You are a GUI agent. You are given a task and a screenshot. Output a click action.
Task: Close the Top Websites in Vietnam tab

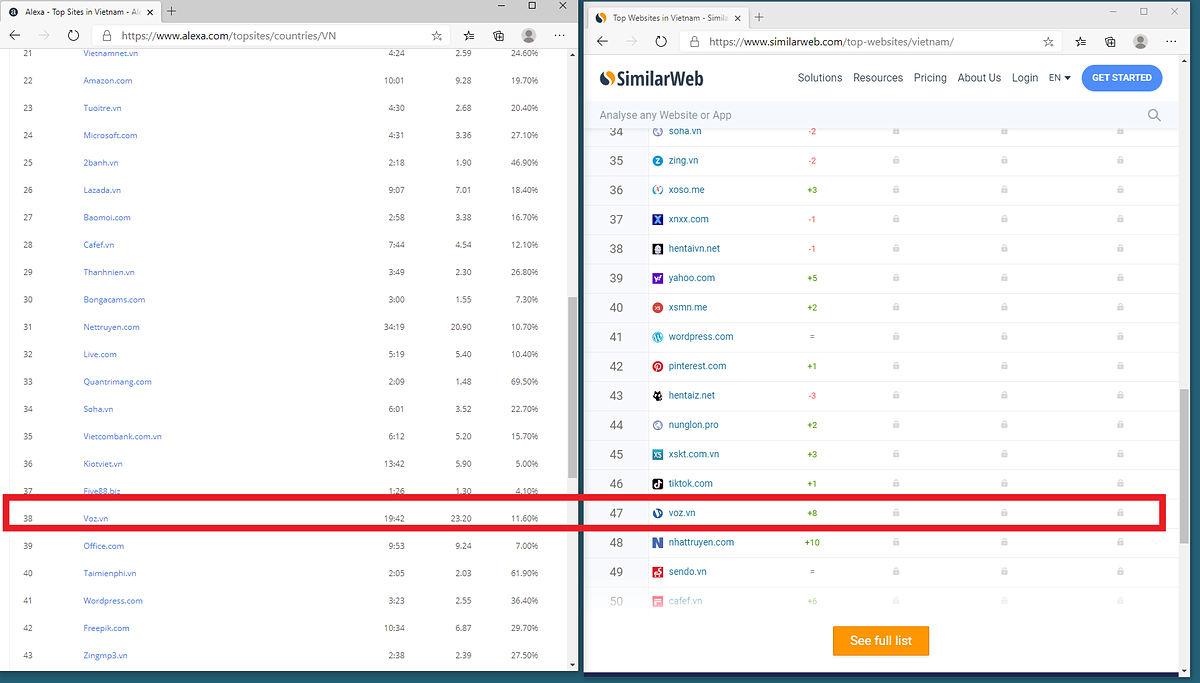[738, 18]
